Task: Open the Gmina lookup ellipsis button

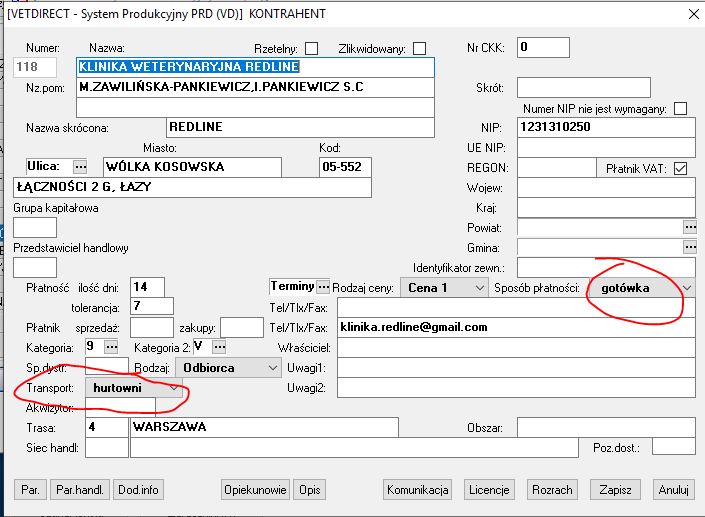Action: tap(689, 246)
